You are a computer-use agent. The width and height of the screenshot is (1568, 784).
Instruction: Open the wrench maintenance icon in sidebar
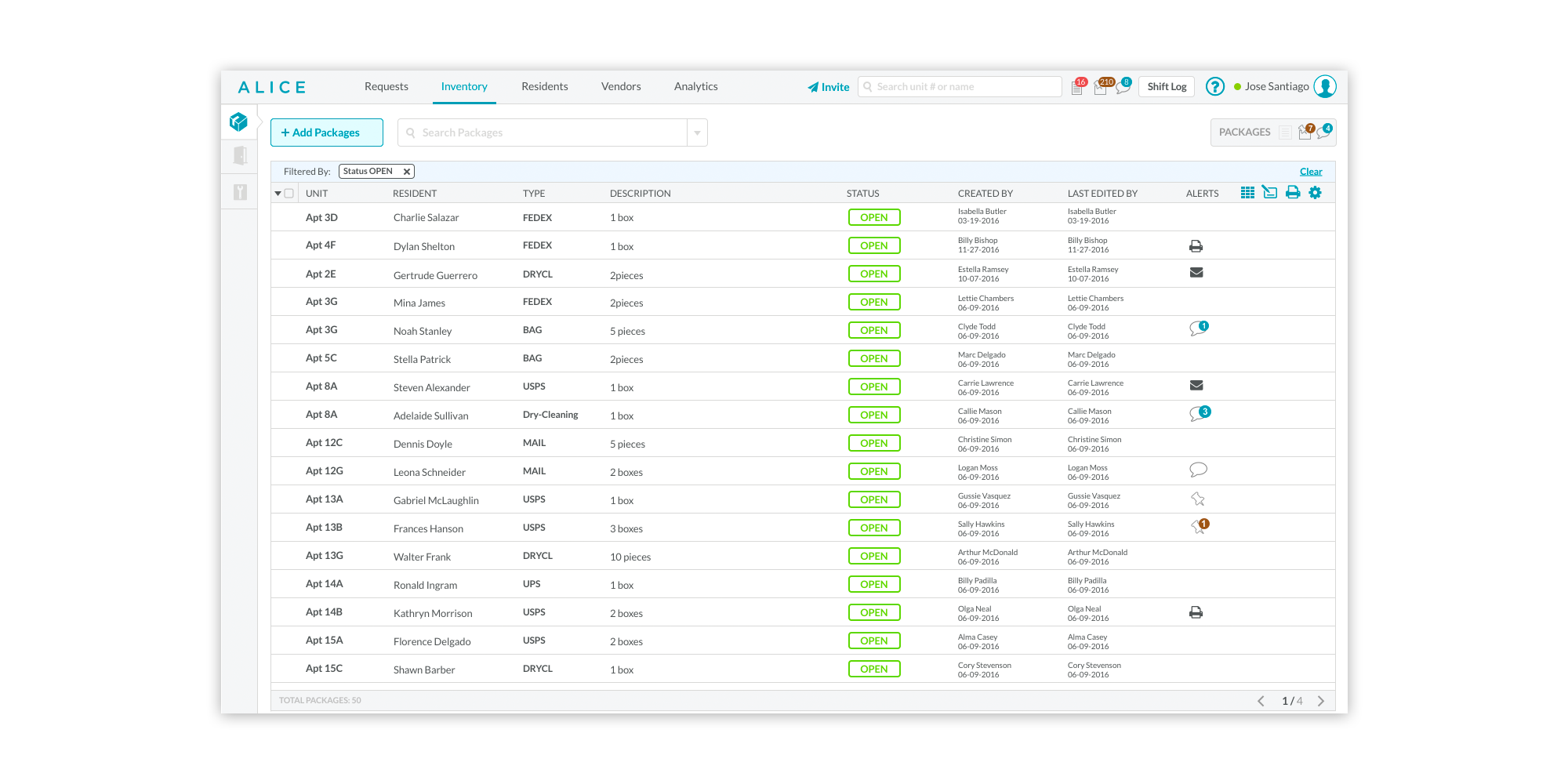pyautogui.click(x=240, y=191)
